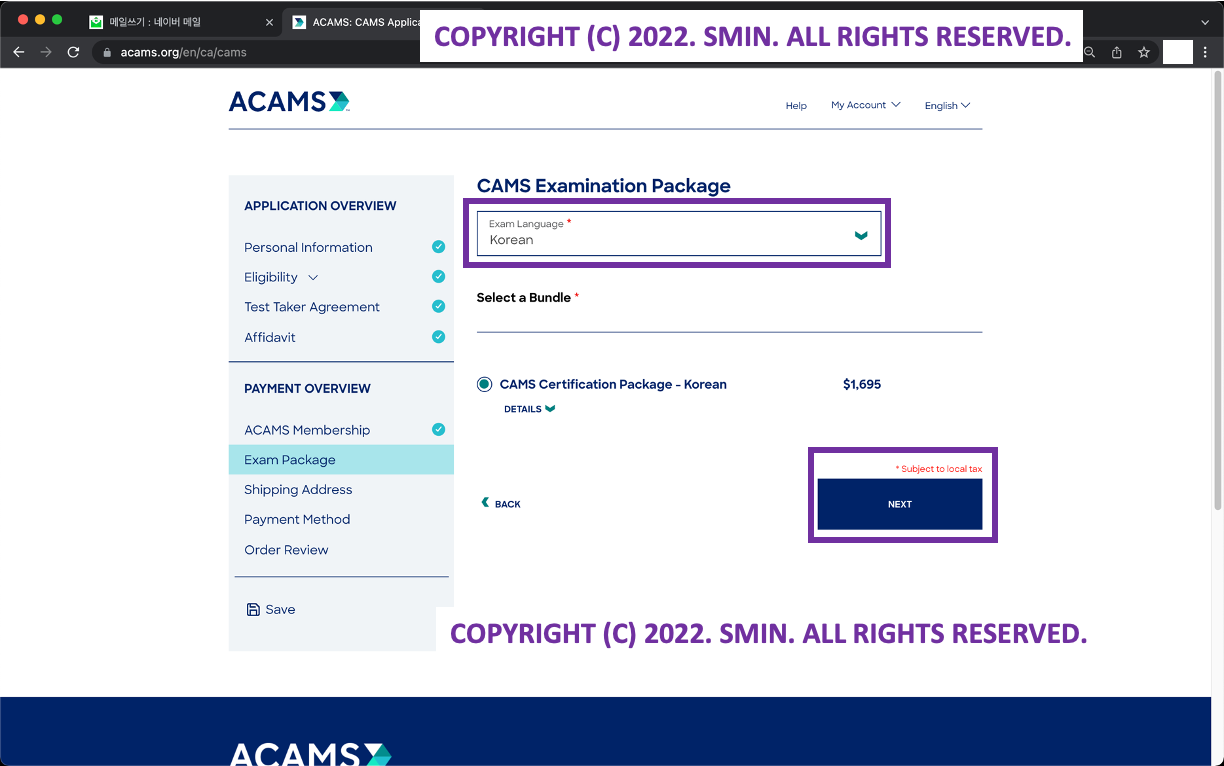Click the ACAMS logo in the page header
Image resolution: width=1224 pixels, height=766 pixels.
[x=289, y=101]
